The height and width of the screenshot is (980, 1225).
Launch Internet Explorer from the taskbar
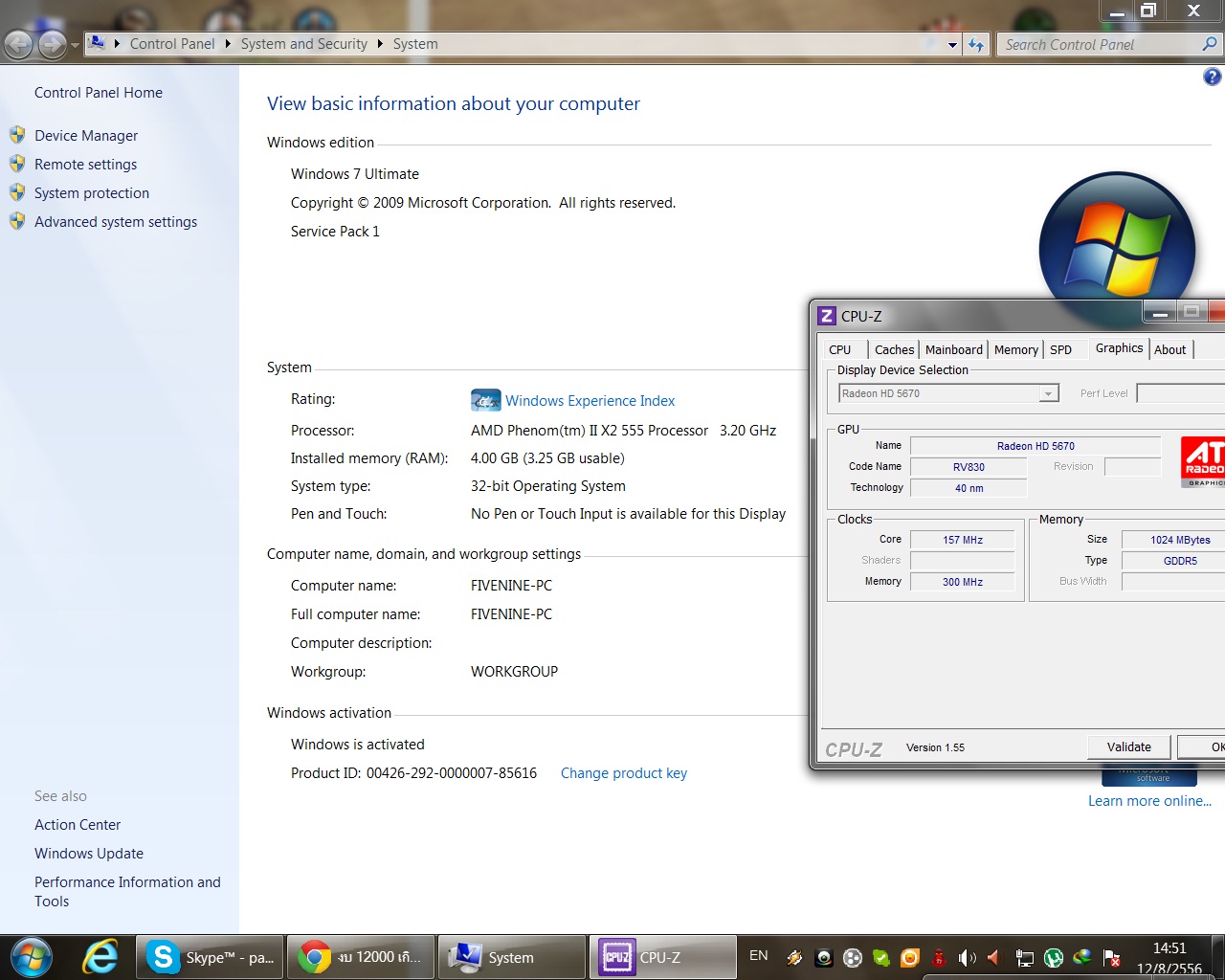pyautogui.click(x=100, y=957)
